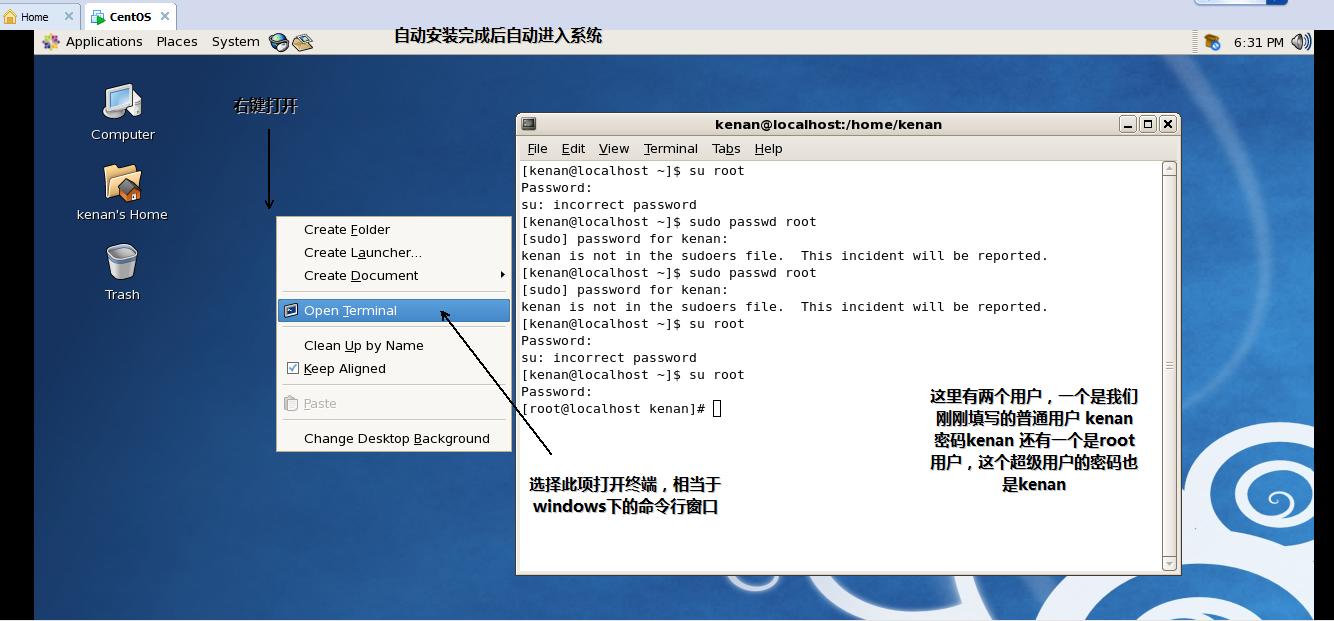Choose Create Folder from the context menu
The image size is (1334, 621).
[x=394, y=229]
